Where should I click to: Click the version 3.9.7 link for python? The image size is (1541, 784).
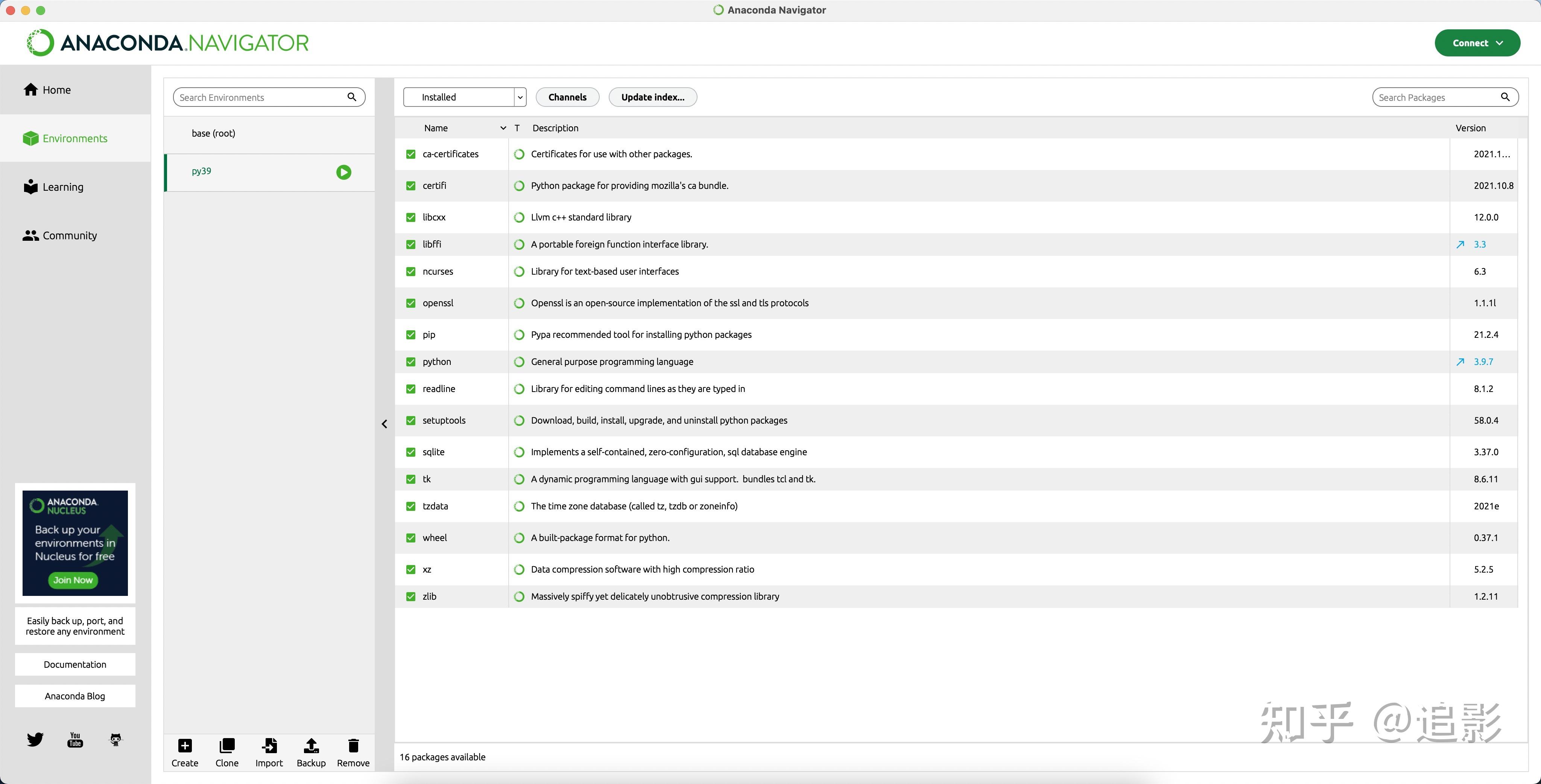click(x=1483, y=362)
